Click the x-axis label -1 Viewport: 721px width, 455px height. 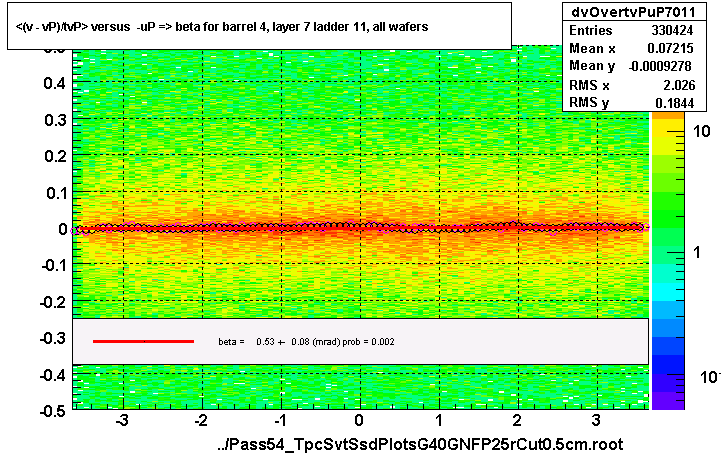280,421
